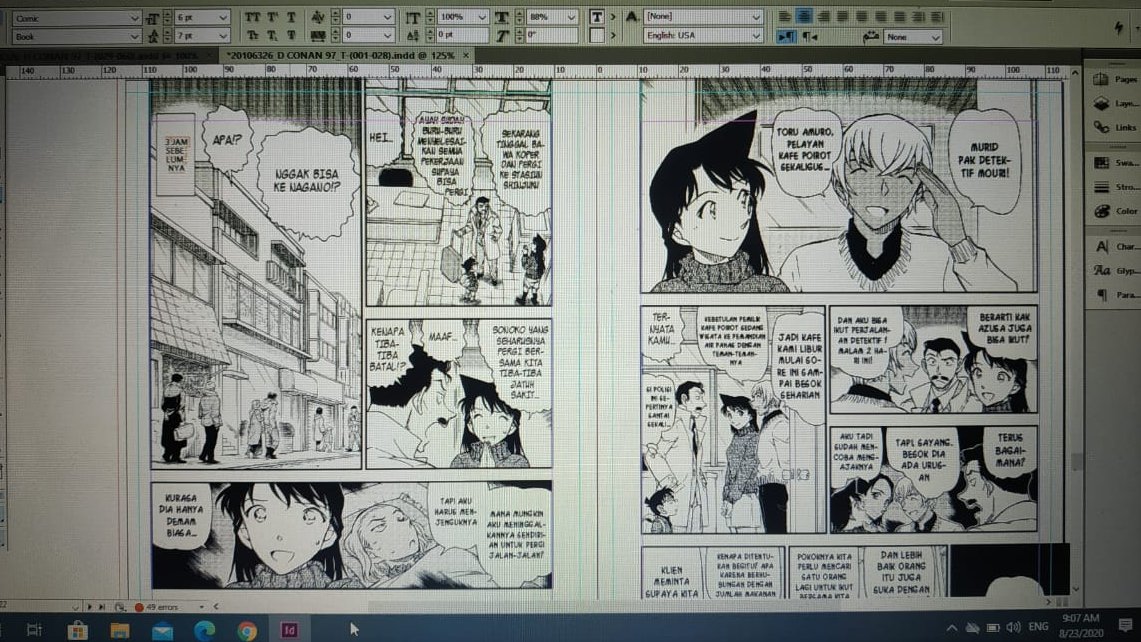Toggle Superscript formatting icon

point(273,17)
